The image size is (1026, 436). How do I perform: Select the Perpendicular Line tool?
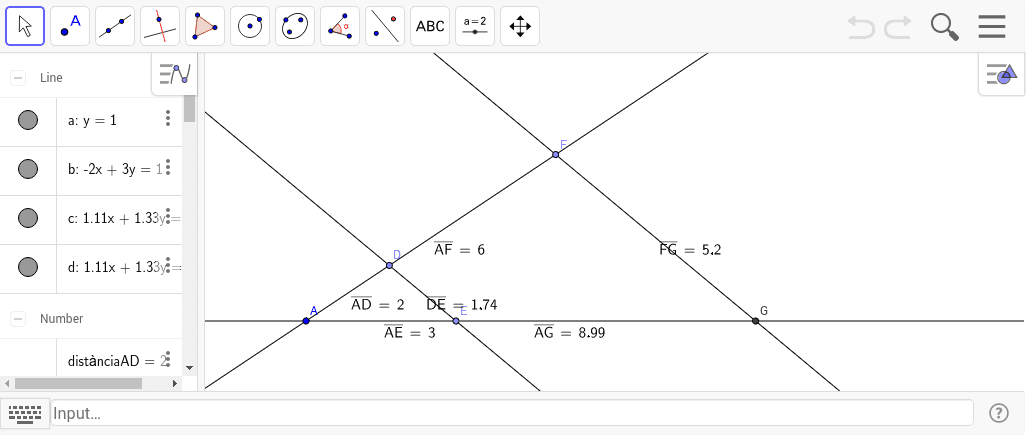click(160, 26)
